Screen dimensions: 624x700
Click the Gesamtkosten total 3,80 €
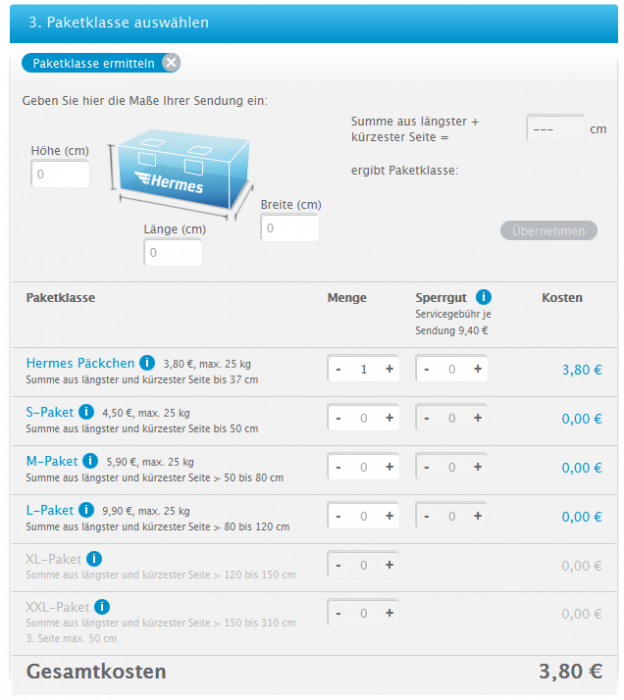(x=570, y=671)
